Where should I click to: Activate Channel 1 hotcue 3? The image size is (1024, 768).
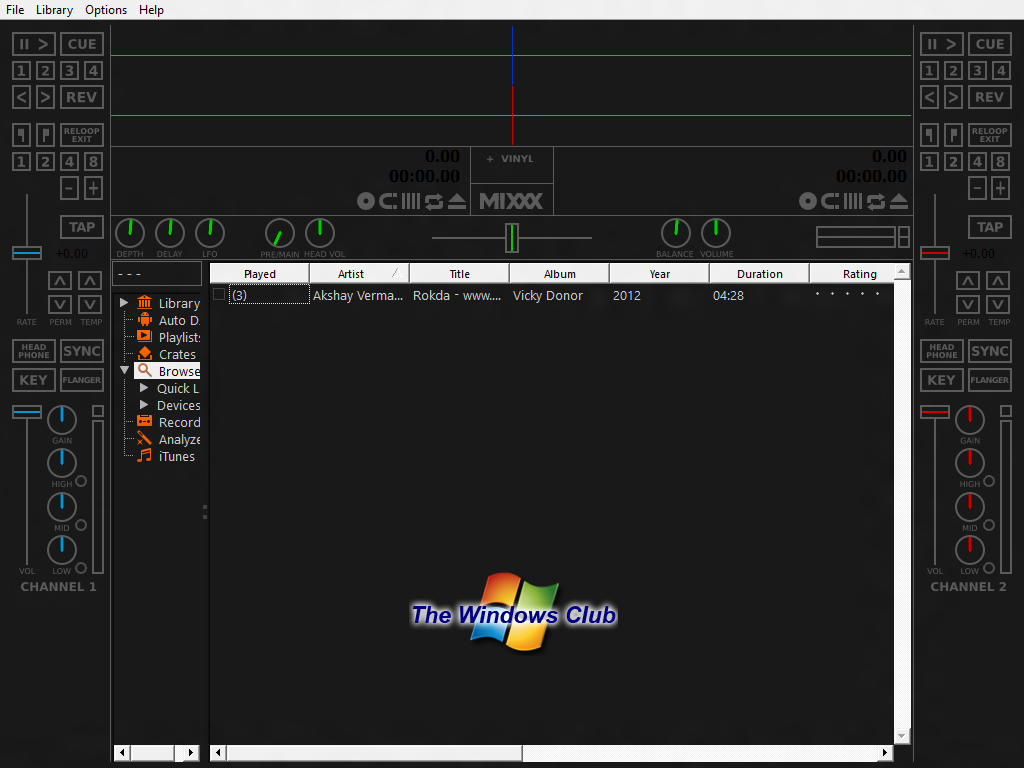pos(70,71)
